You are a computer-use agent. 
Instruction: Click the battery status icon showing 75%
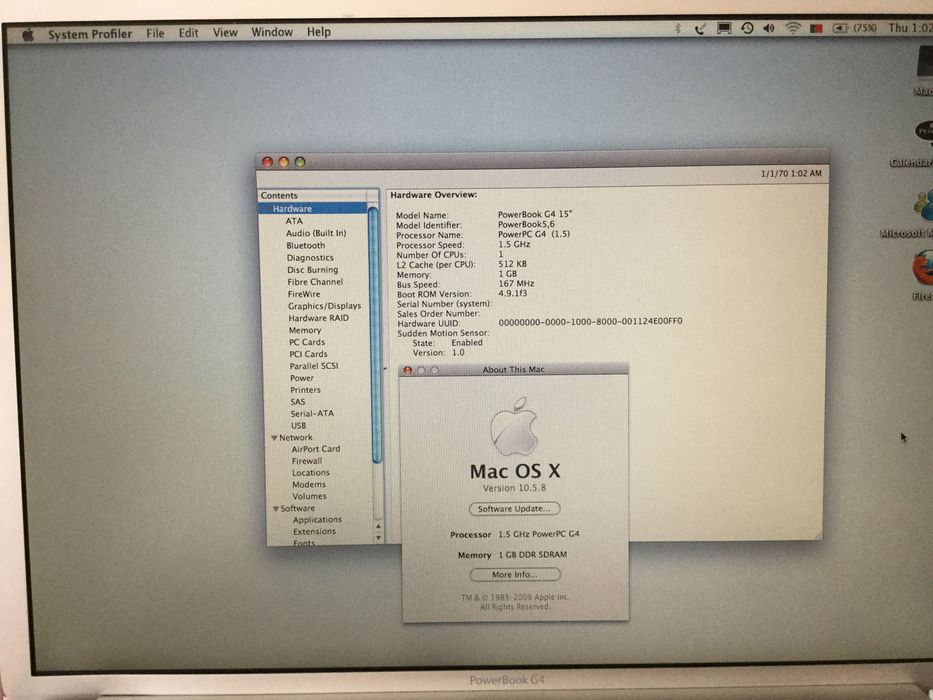tap(854, 28)
